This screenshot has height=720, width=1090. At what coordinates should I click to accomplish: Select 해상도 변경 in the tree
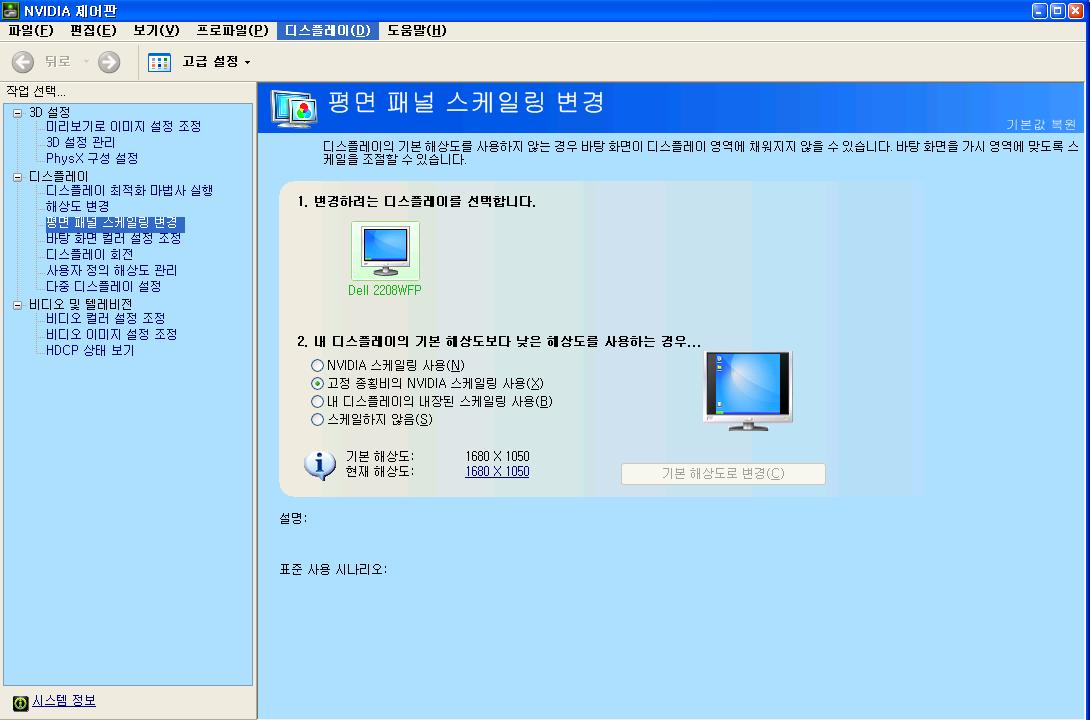(77, 206)
